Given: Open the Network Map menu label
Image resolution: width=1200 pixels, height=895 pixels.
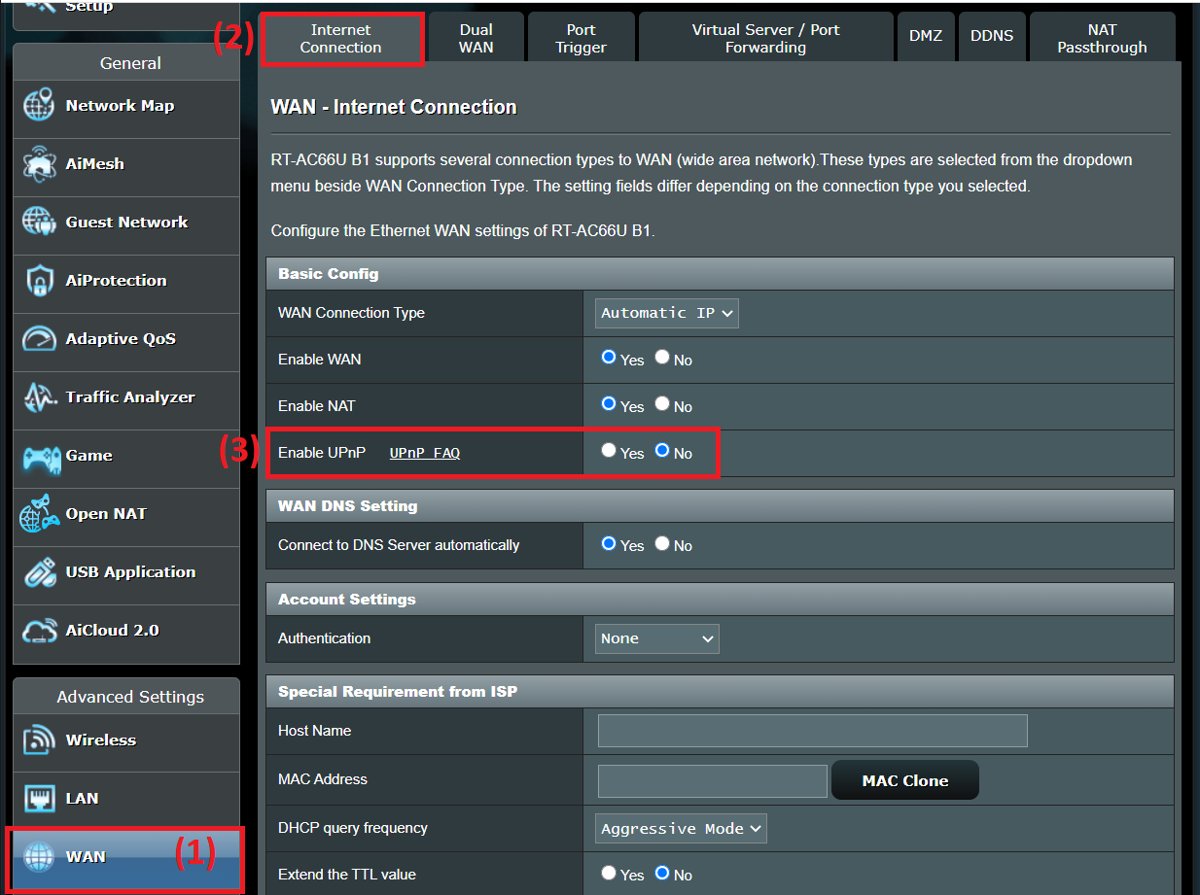Looking at the screenshot, I should [x=120, y=106].
